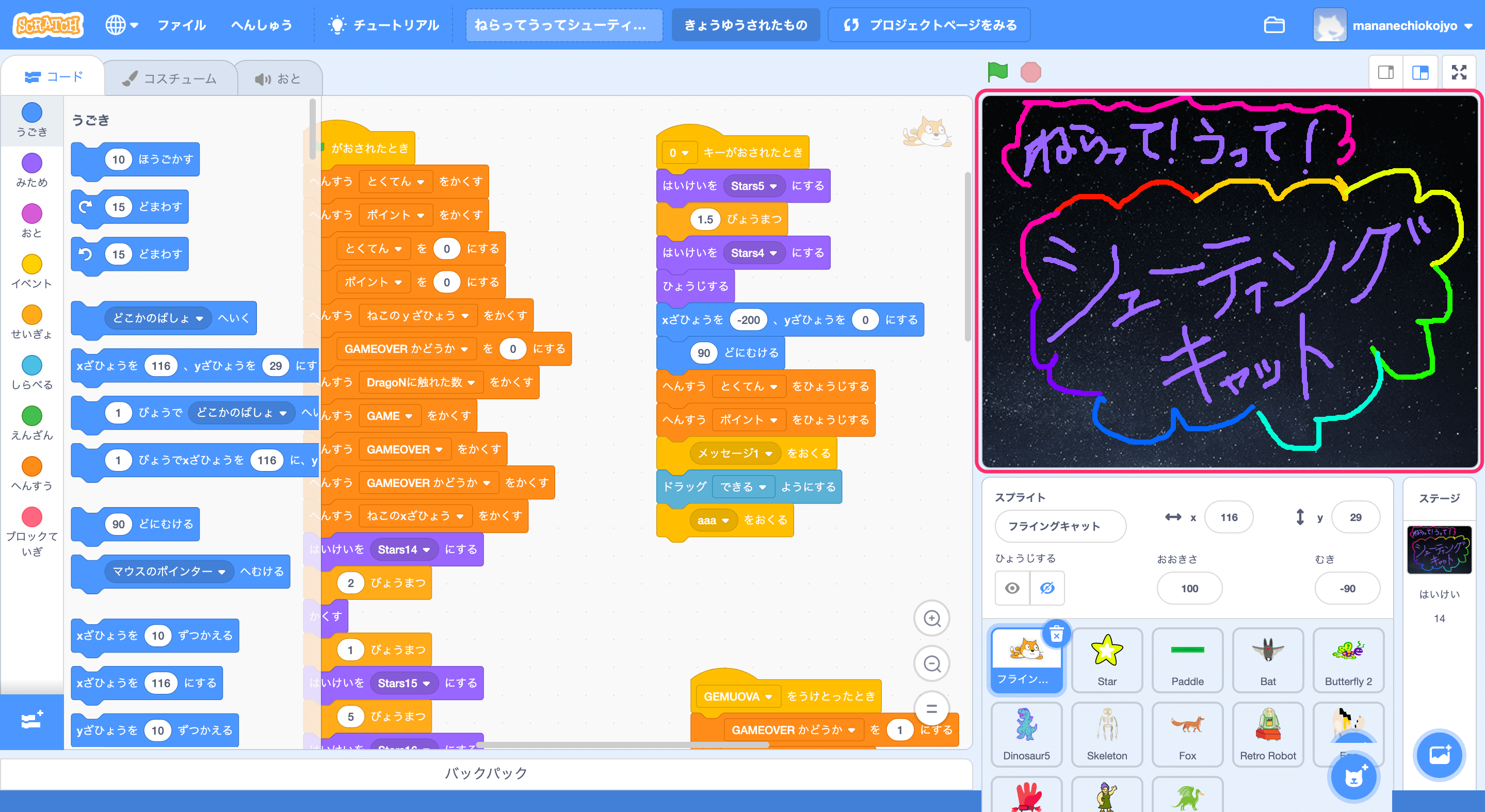Screen dimensions: 1485x812
Task: Open the add extension button
Action: click(31, 722)
